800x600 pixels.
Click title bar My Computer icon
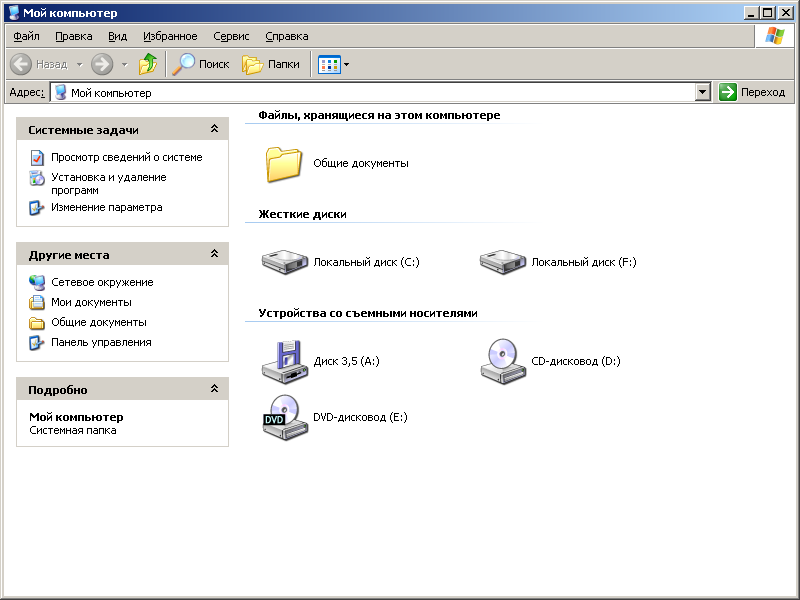(14, 13)
